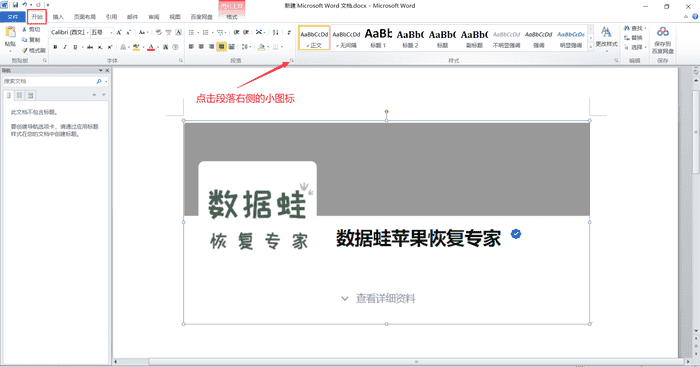Viewport: 700px width, 367px height.
Task: Open Change Styles (更改样式) menu
Action: [x=606, y=38]
